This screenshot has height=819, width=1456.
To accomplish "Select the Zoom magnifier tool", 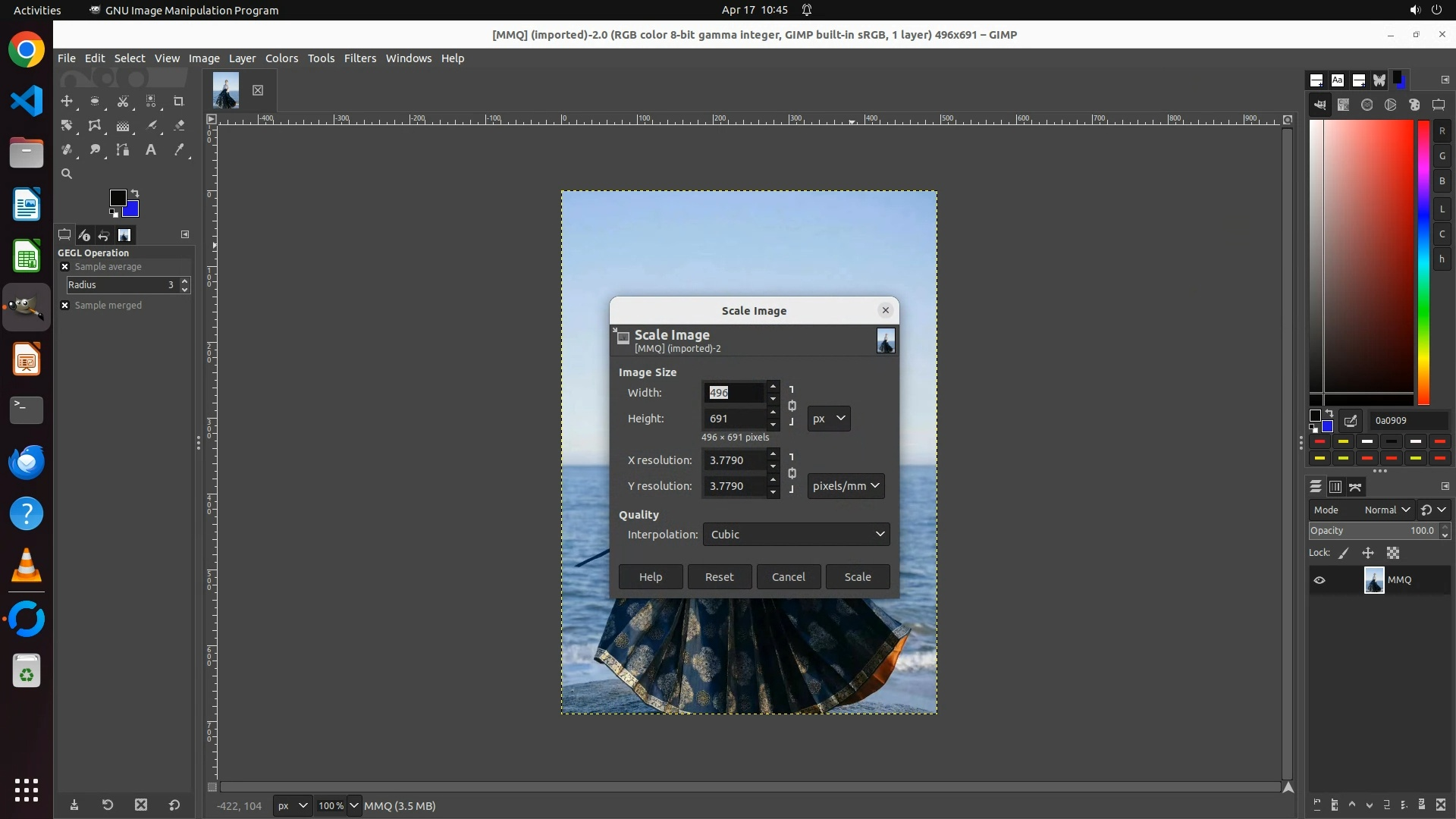I will (x=67, y=174).
